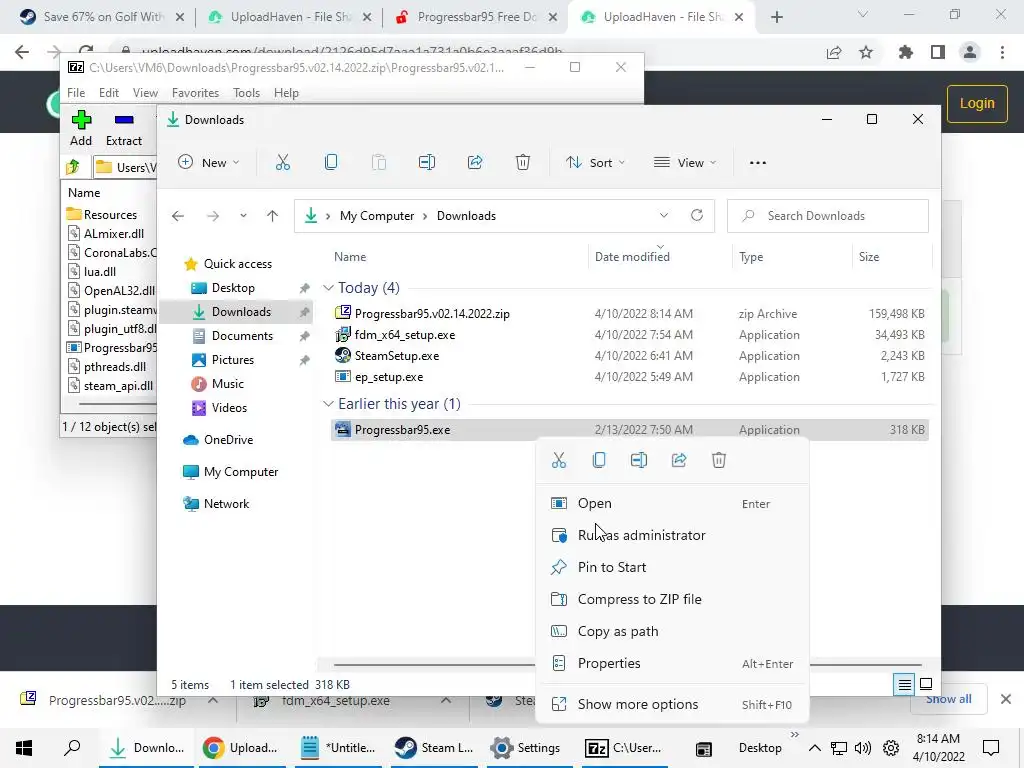Open a new Chrome tab
This screenshot has width=1024, height=768.
tap(776, 17)
